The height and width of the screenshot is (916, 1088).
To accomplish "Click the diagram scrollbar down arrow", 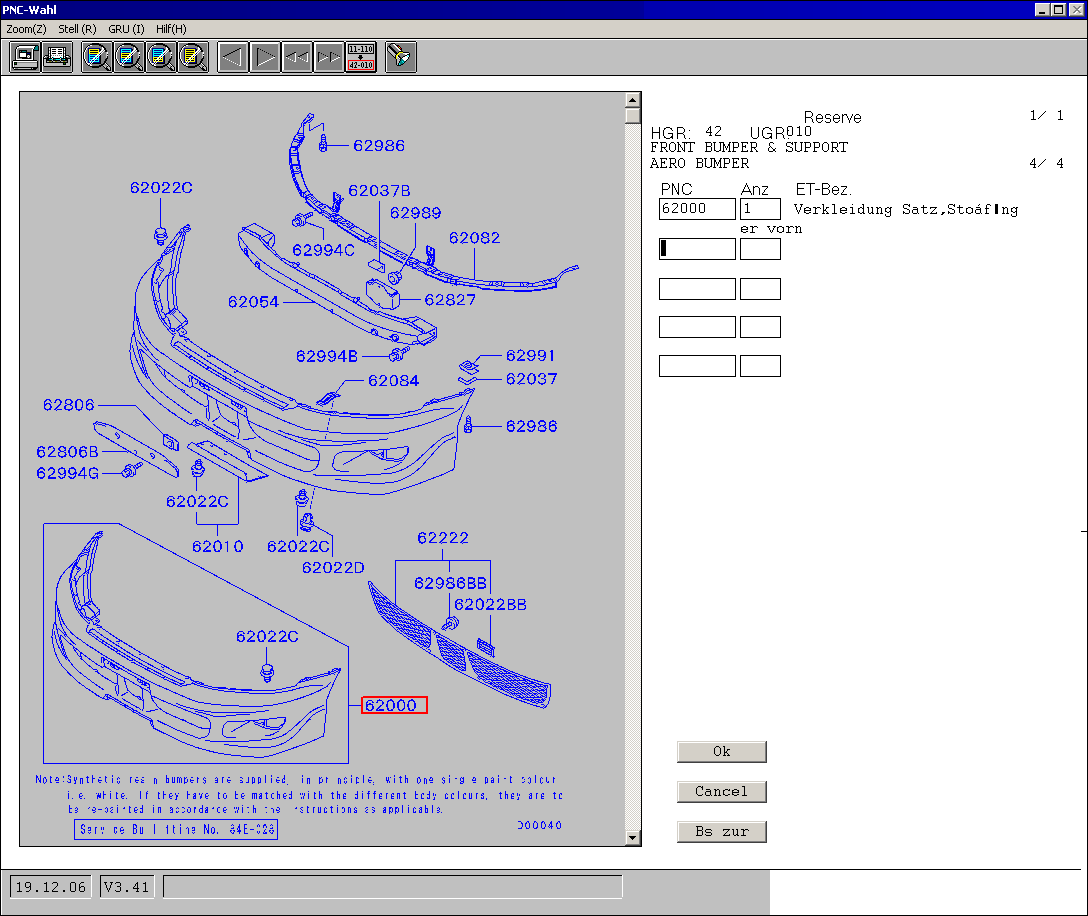I will tap(632, 838).
